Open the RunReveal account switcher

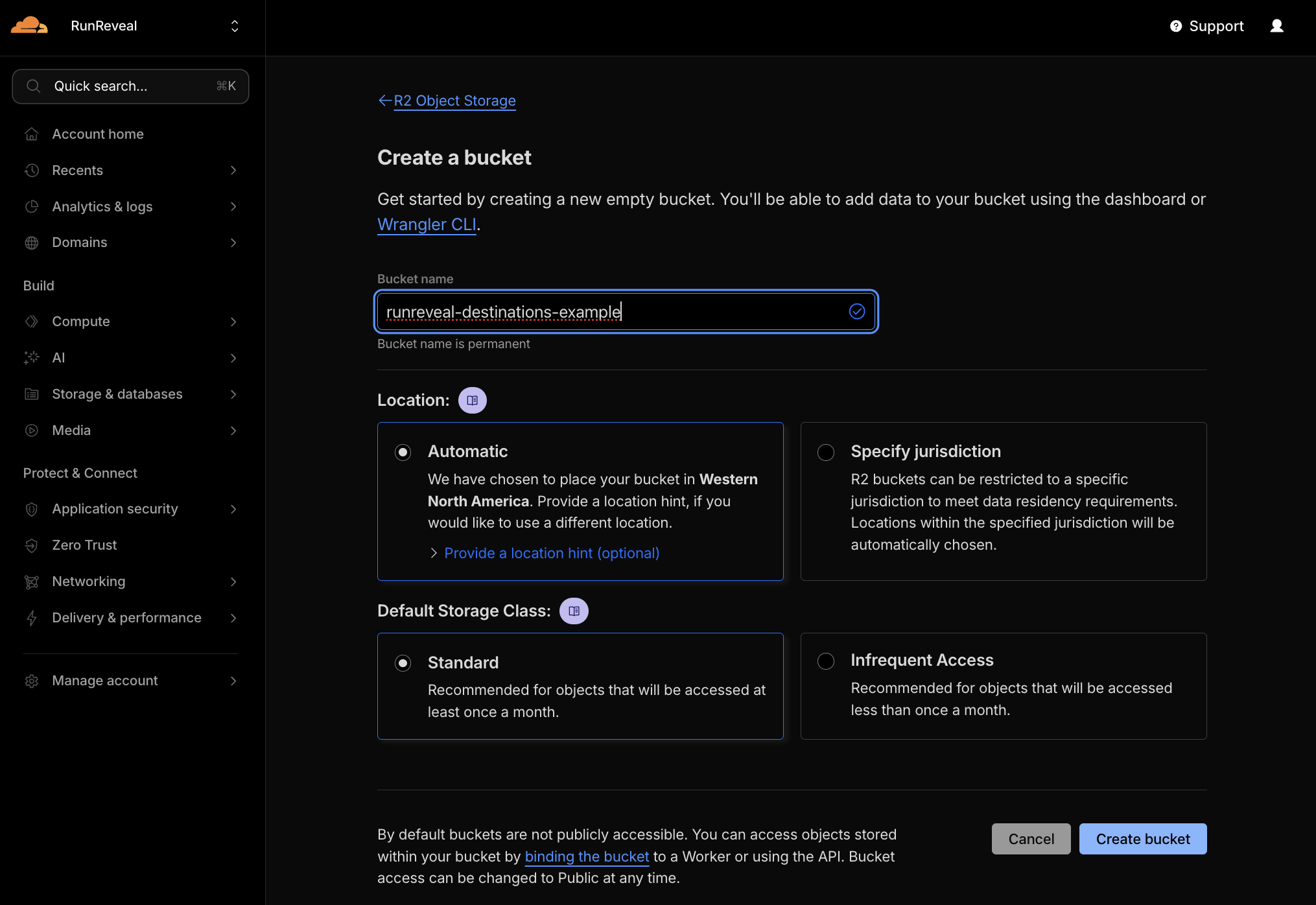(234, 26)
